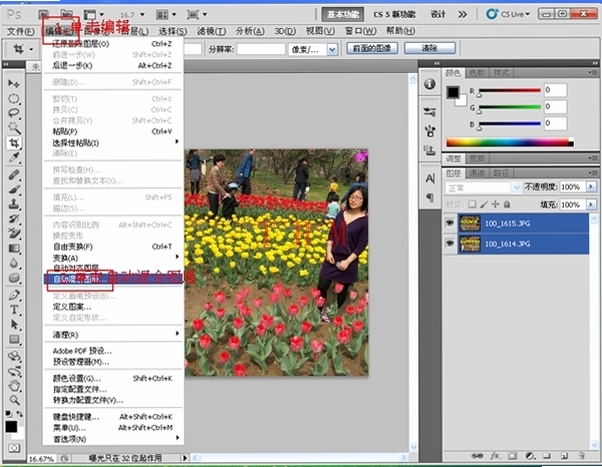Image resolution: width=602 pixels, height=467 pixels.
Task: Click the create new layer icon
Action: point(564,456)
